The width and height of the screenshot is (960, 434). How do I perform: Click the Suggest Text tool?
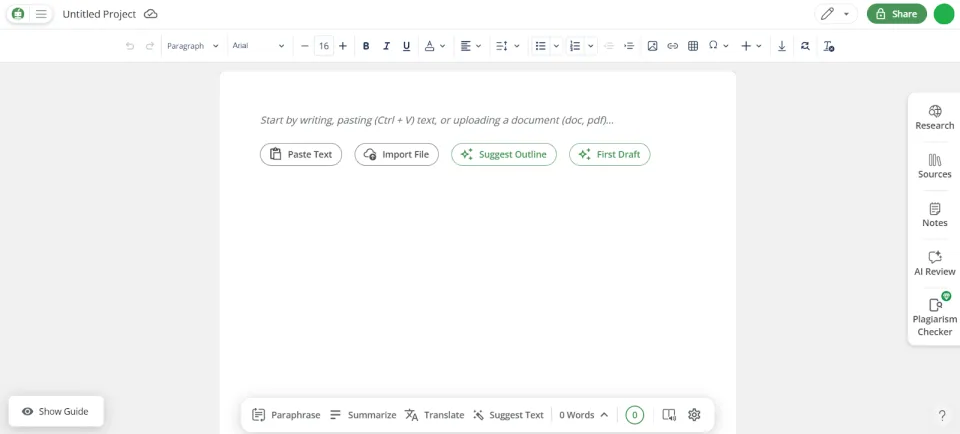(x=508, y=415)
